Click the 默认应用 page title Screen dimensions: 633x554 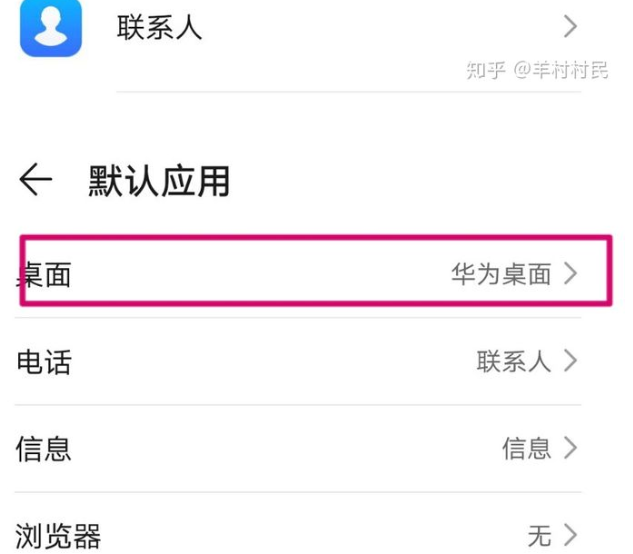tap(159, 181)
